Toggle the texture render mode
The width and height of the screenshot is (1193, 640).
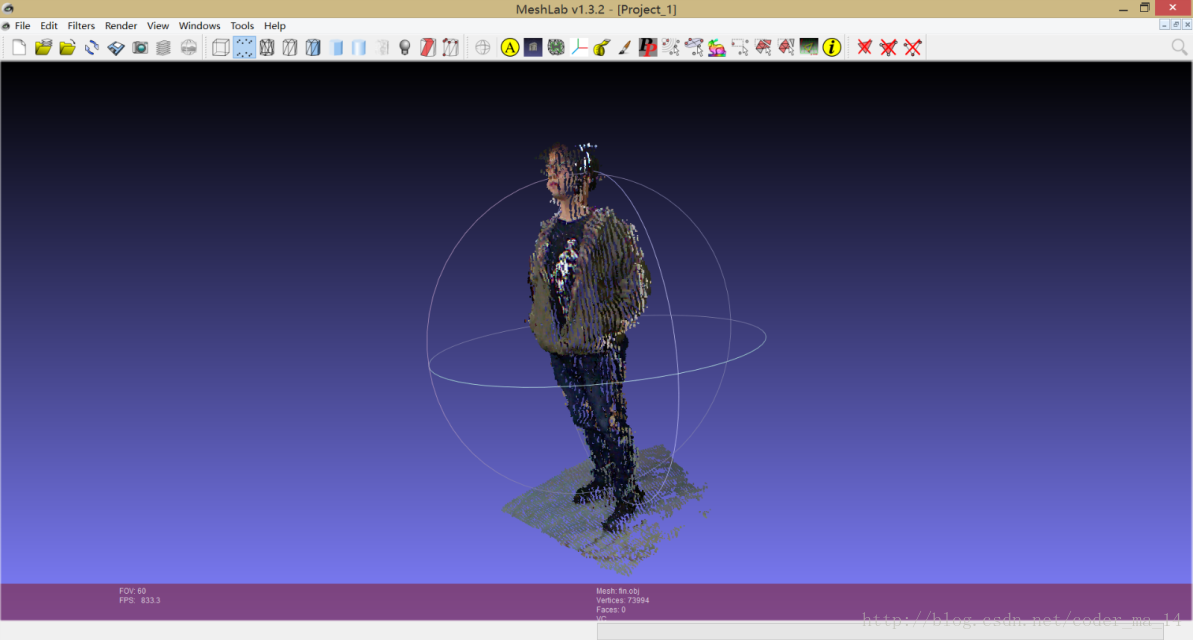[382, 48]
